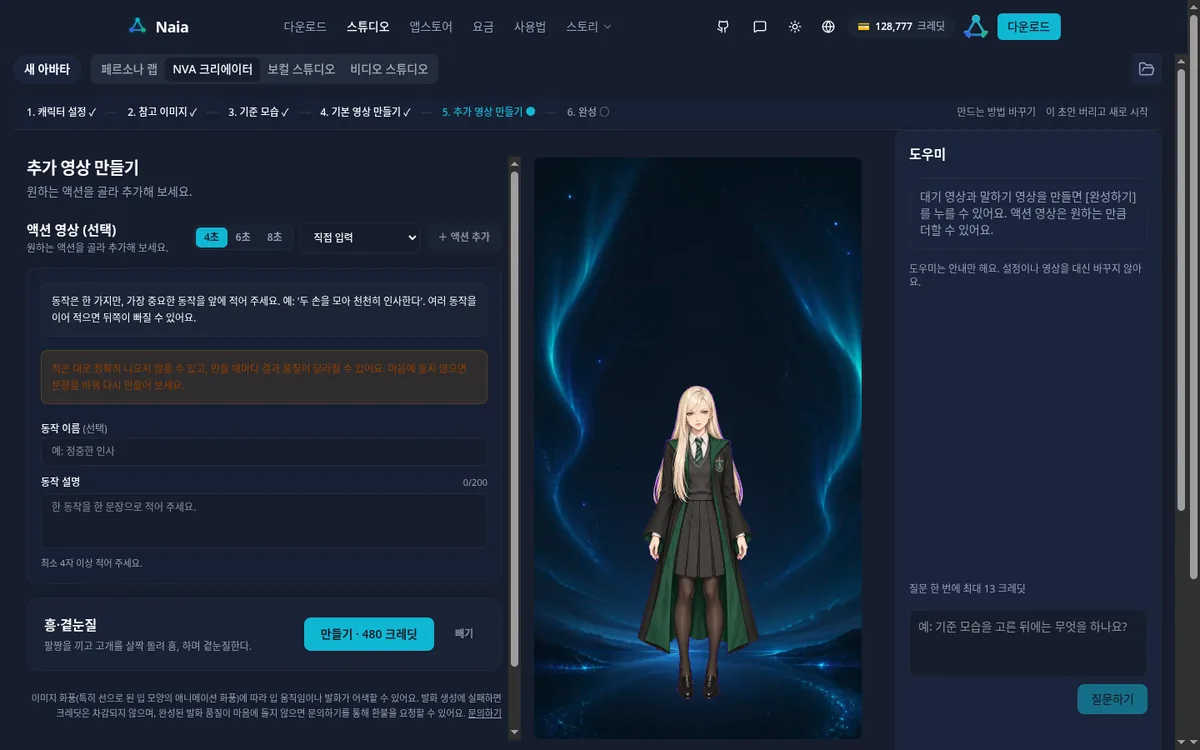Go back to step 2. 참고 이미지
This screenshot has height=750, width=1200.
pyautogui.click(x=162, y=112)
